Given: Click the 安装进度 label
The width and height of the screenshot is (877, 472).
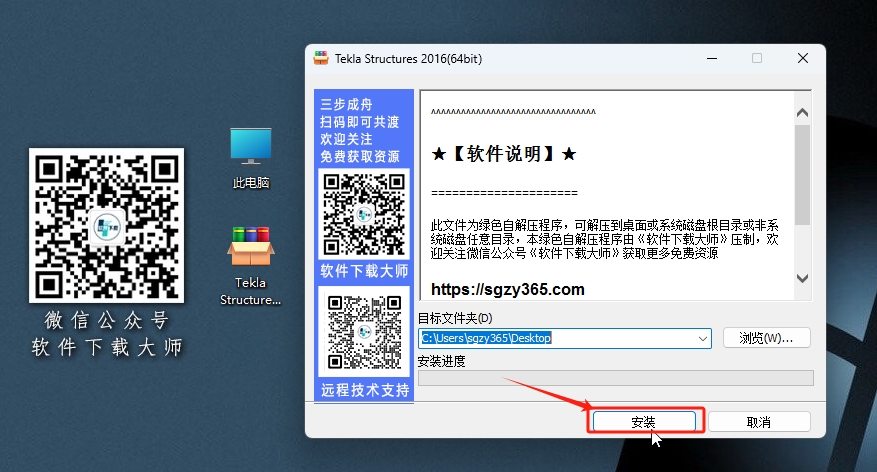Looking at the screenshot, I should pos(441,361).
